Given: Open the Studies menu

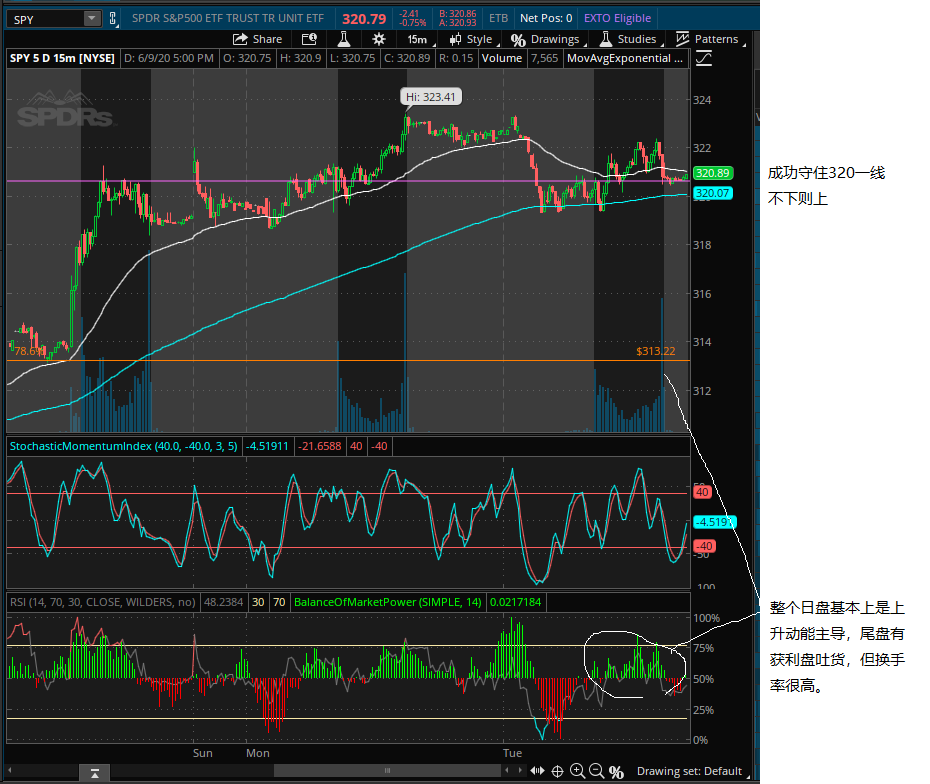Looking at the screenshot, I should pos(630,39).
